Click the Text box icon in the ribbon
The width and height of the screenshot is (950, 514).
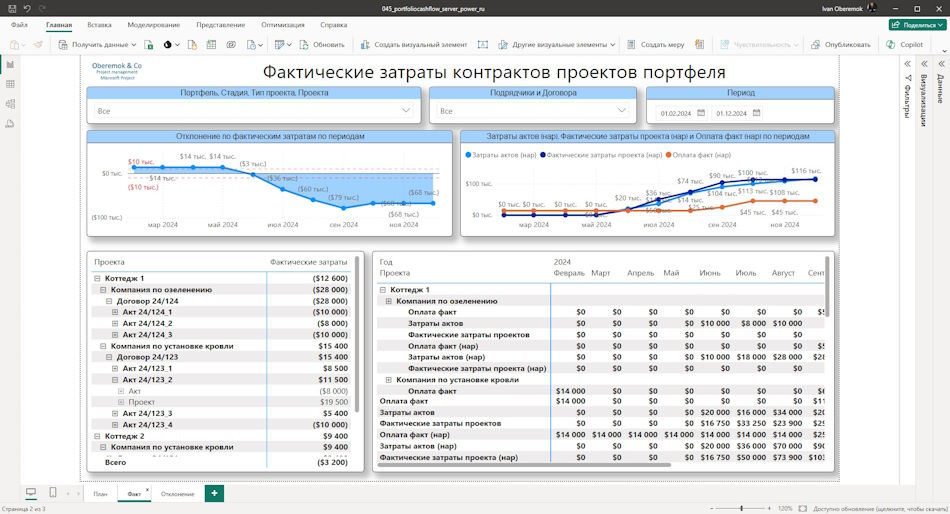(483, 45)
